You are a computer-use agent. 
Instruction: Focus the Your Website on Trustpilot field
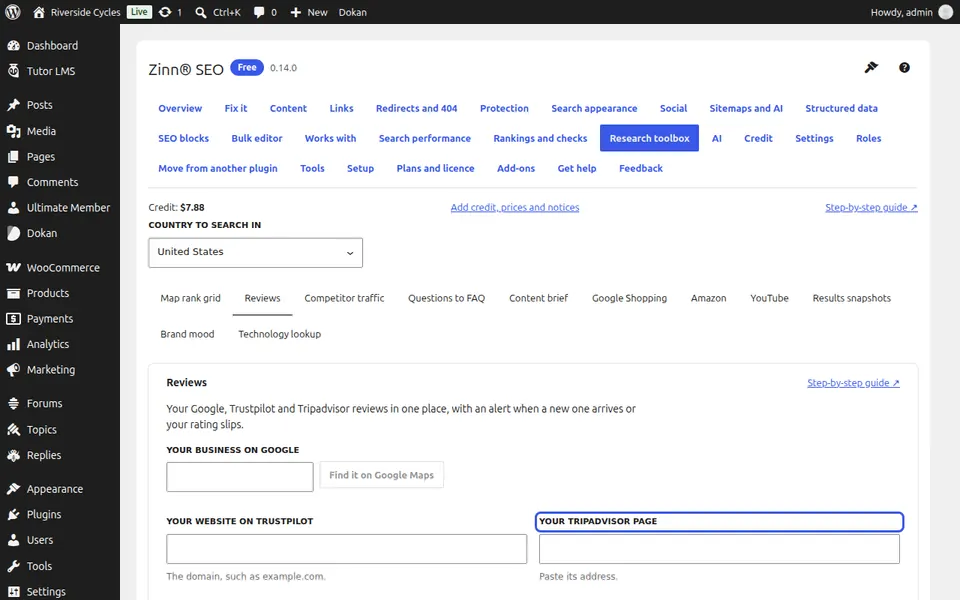(x=347, y=549)
